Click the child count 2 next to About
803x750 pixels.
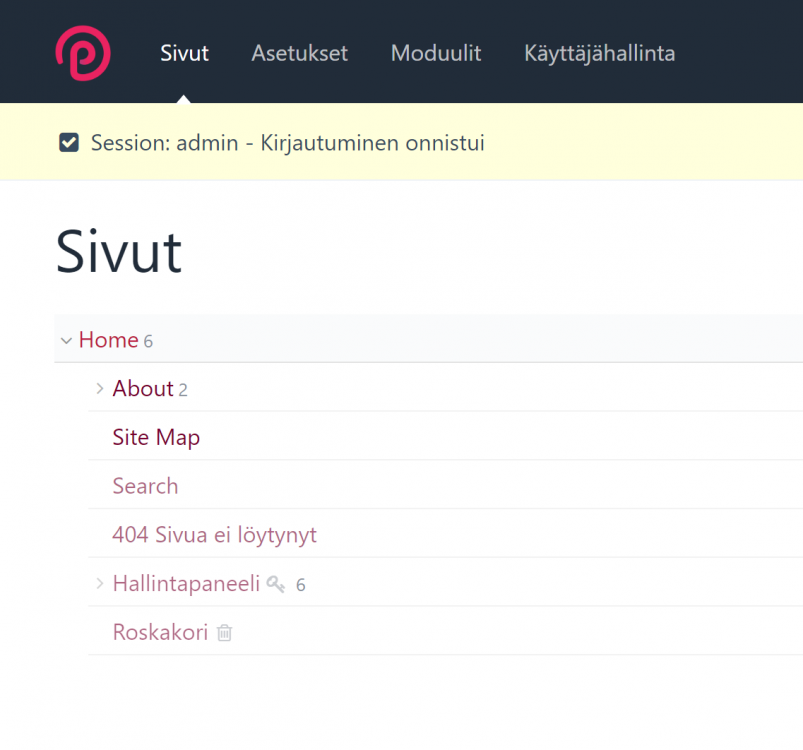point(183,390)
